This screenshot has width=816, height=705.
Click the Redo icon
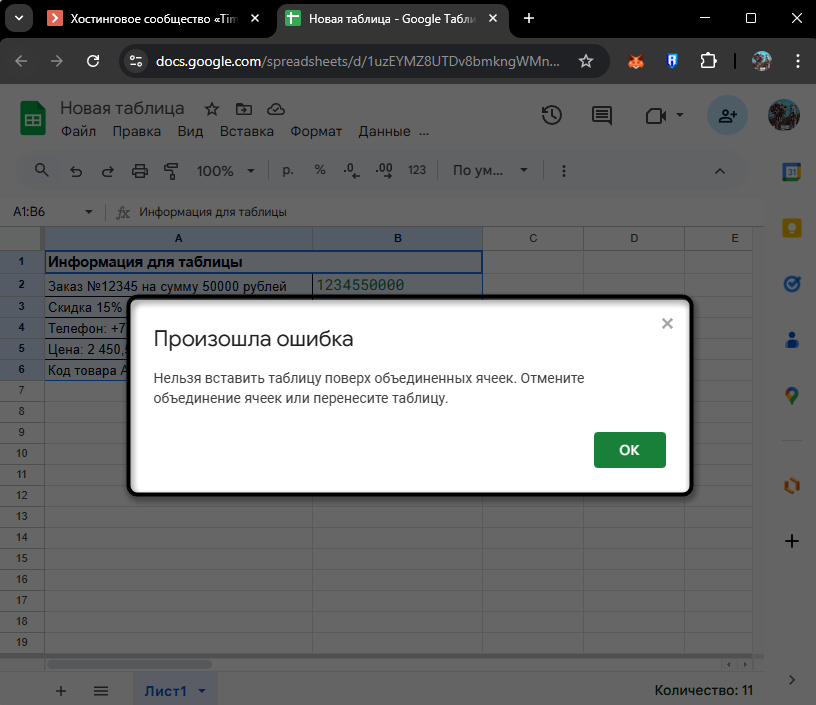[x=107, y=170]
